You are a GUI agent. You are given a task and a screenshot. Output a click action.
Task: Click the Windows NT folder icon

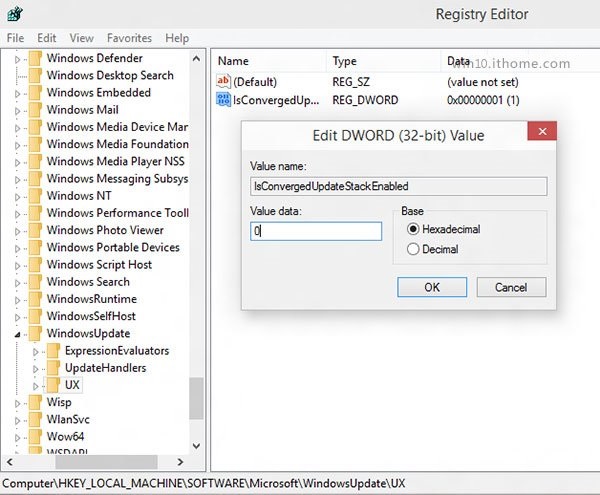tap(35, 196)
